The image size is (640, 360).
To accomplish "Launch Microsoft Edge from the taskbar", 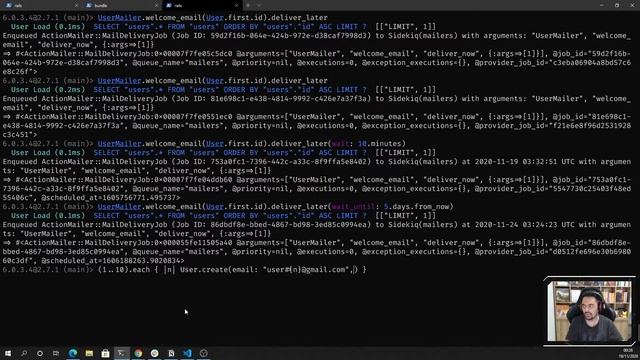I will pos(73,353).
